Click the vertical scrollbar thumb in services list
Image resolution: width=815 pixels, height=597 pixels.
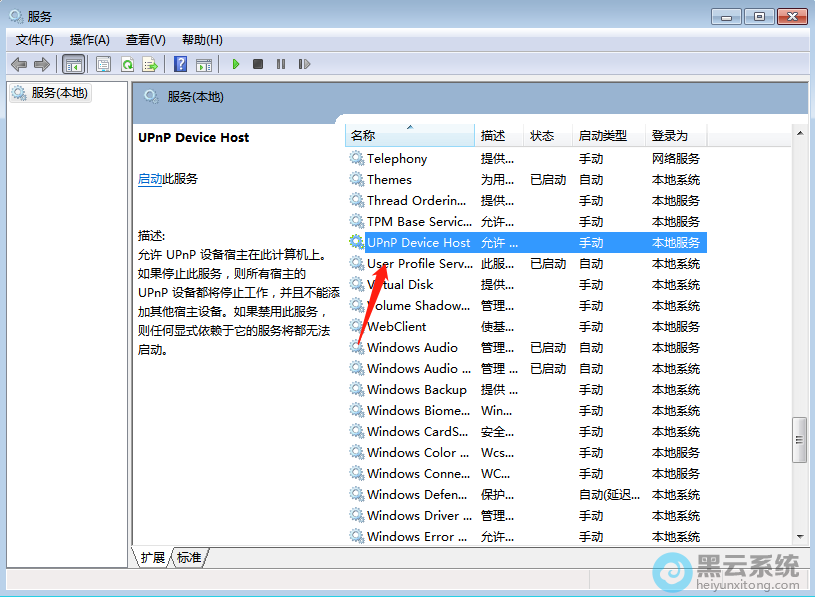click(799, 440)
